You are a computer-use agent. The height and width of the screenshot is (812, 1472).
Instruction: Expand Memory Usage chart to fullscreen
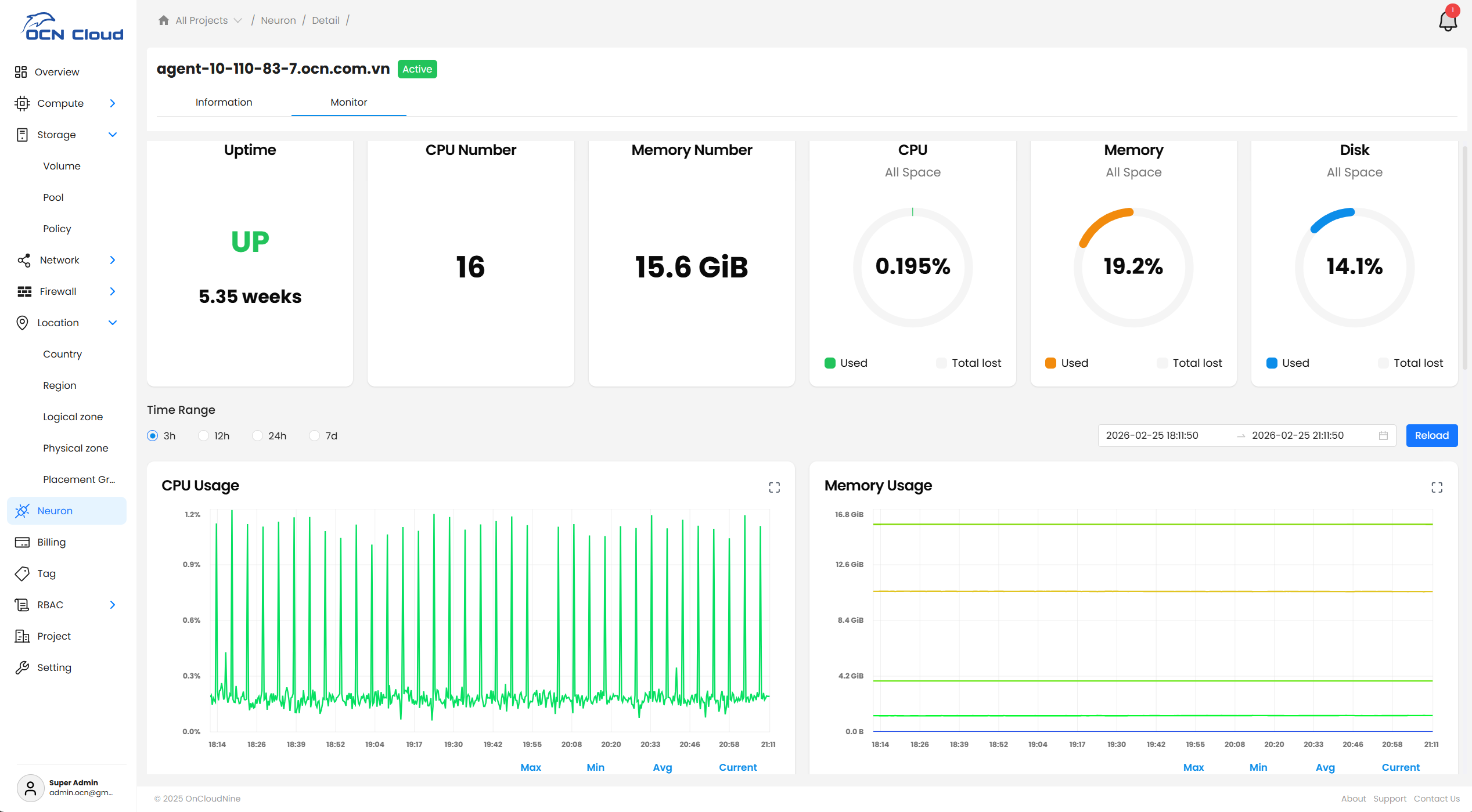(1437, 488)
